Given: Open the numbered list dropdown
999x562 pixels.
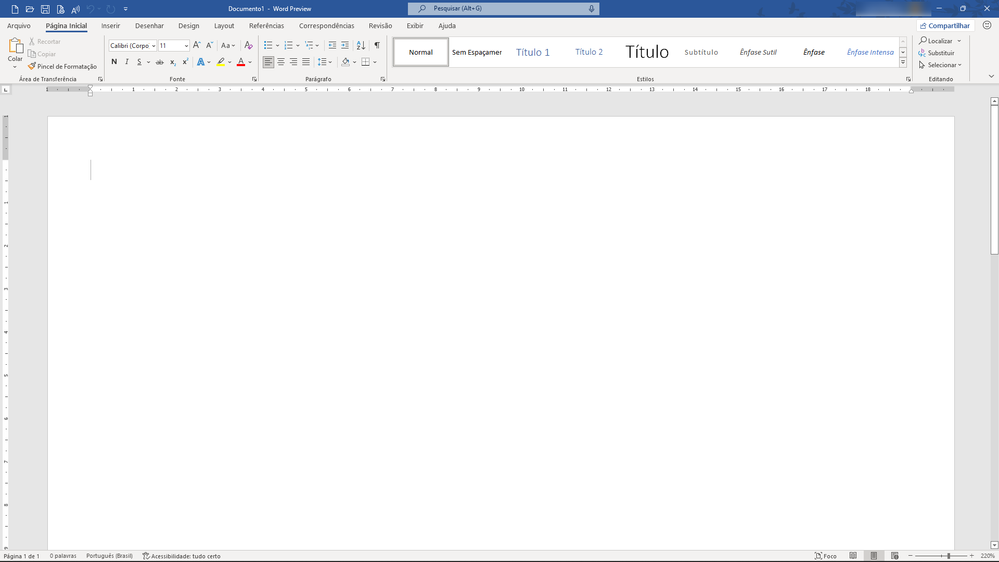Looking at the screenshot, I should pyautogui.click(x=298, y=46).
